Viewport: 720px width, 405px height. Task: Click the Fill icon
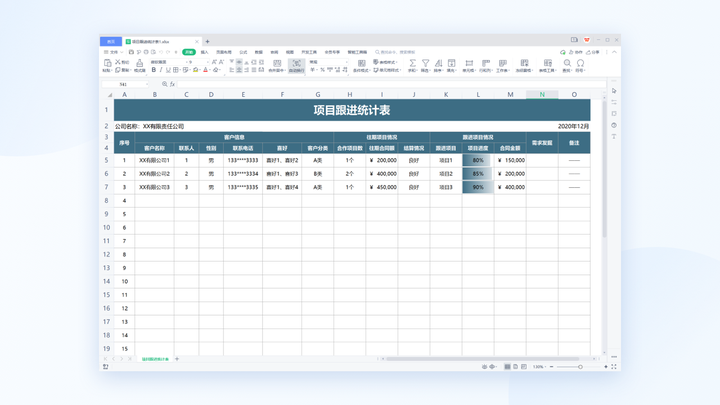pyautogui.click(x=451, y=63)
